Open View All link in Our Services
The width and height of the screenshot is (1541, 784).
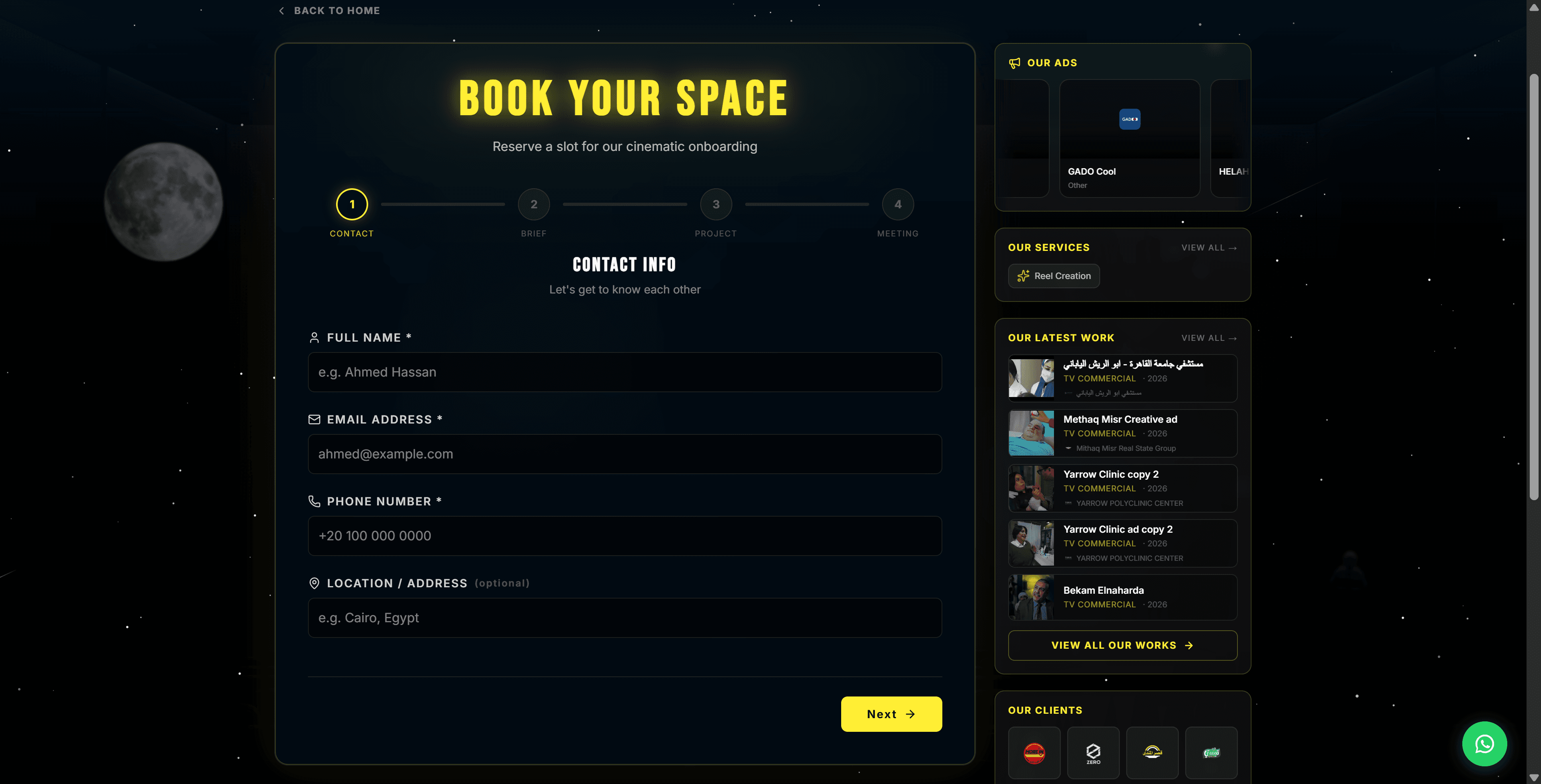[x=1209, y=248]
